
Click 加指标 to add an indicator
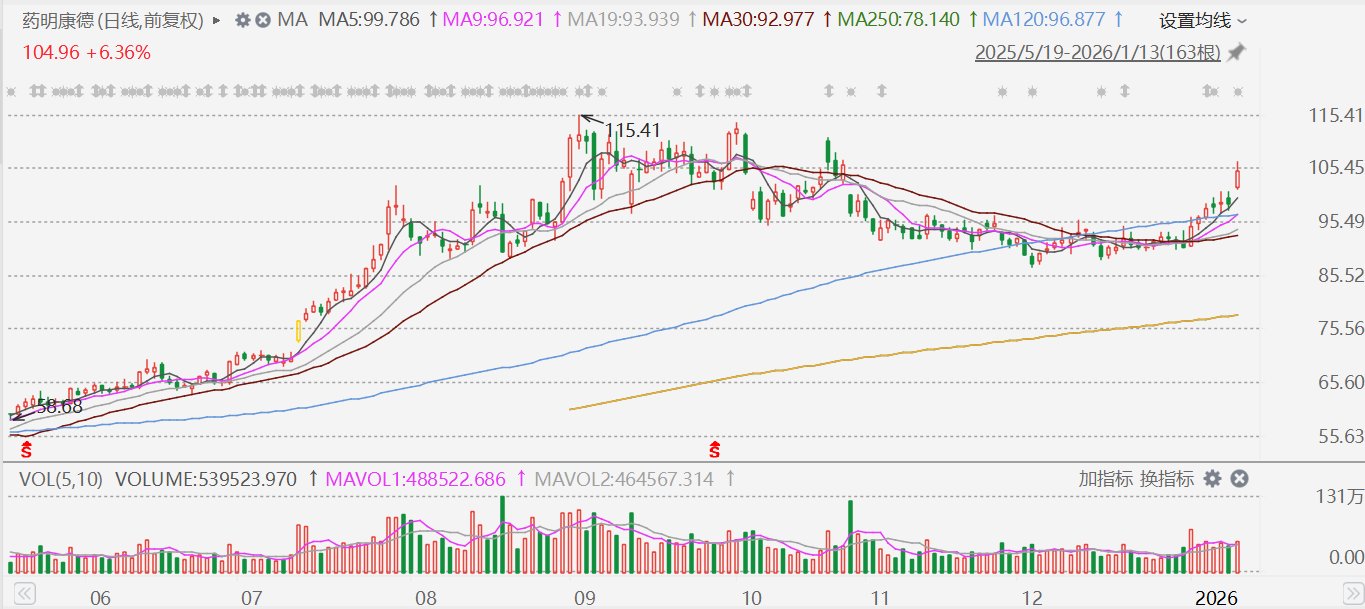click(x=1104, y=479)
